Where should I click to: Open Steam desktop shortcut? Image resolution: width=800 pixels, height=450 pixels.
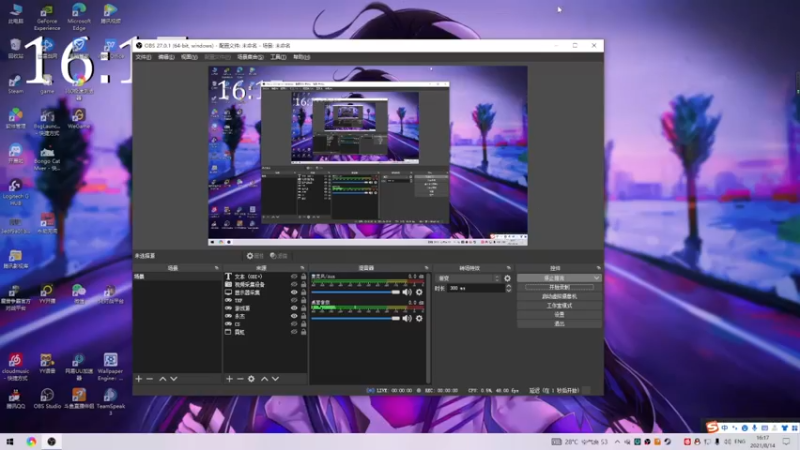point(15,85)
